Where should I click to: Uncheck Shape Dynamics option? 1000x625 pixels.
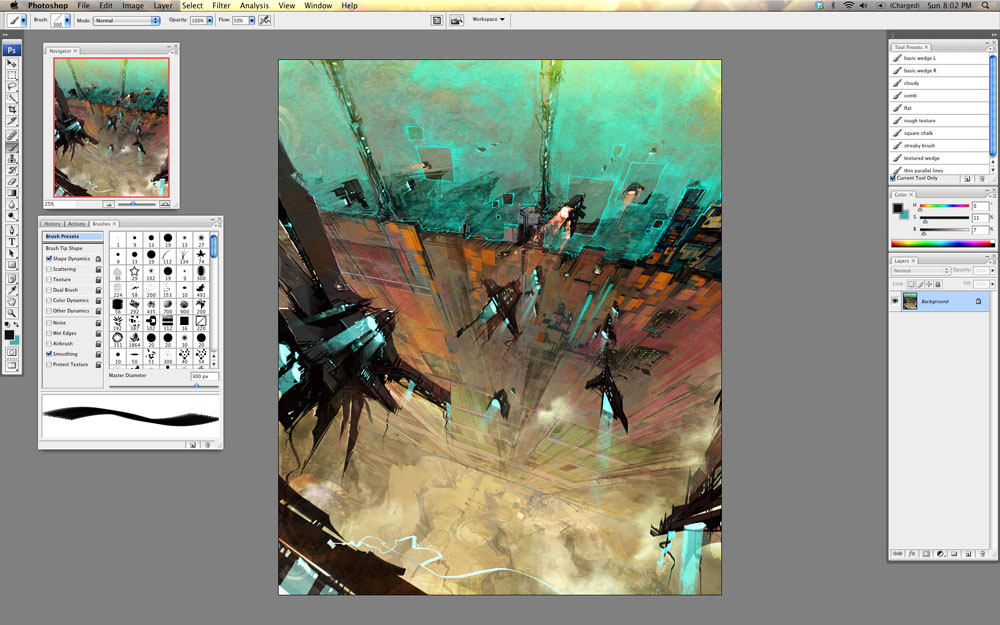point(49,259)
